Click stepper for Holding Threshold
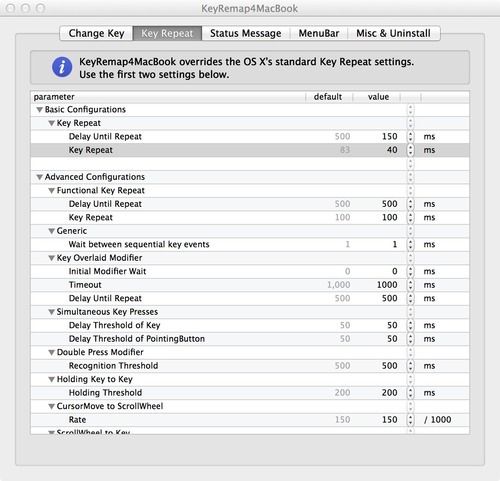 410,393
